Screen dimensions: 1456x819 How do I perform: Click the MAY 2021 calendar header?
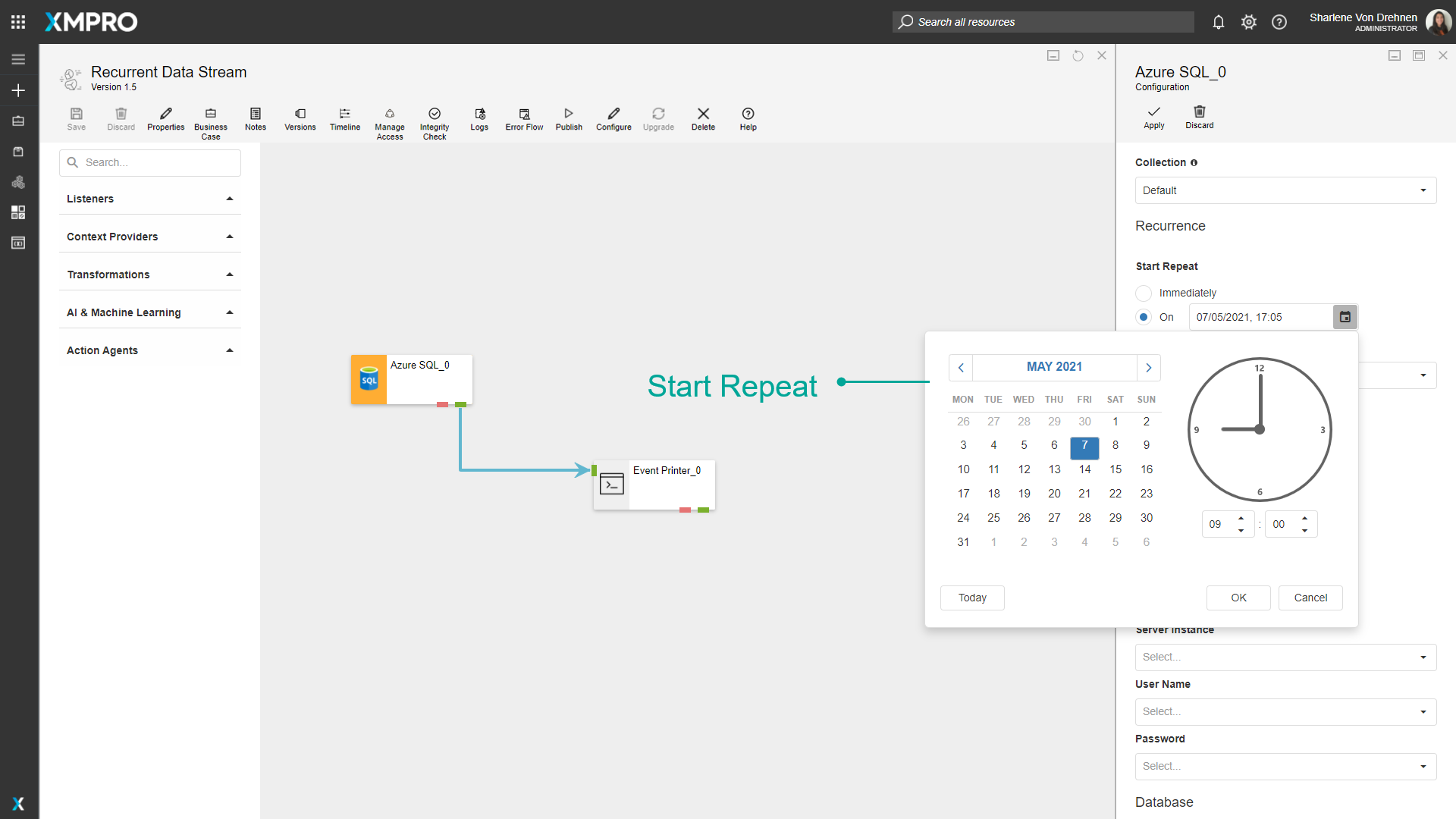tap(1054, 367)
